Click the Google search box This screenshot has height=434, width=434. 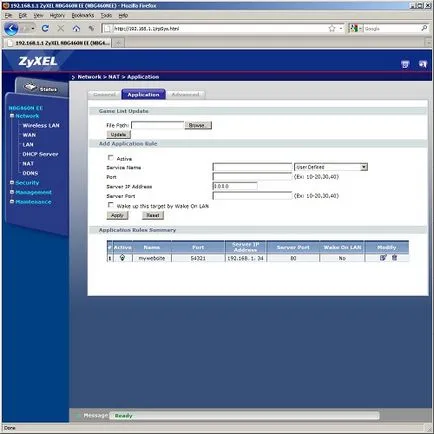391,29
